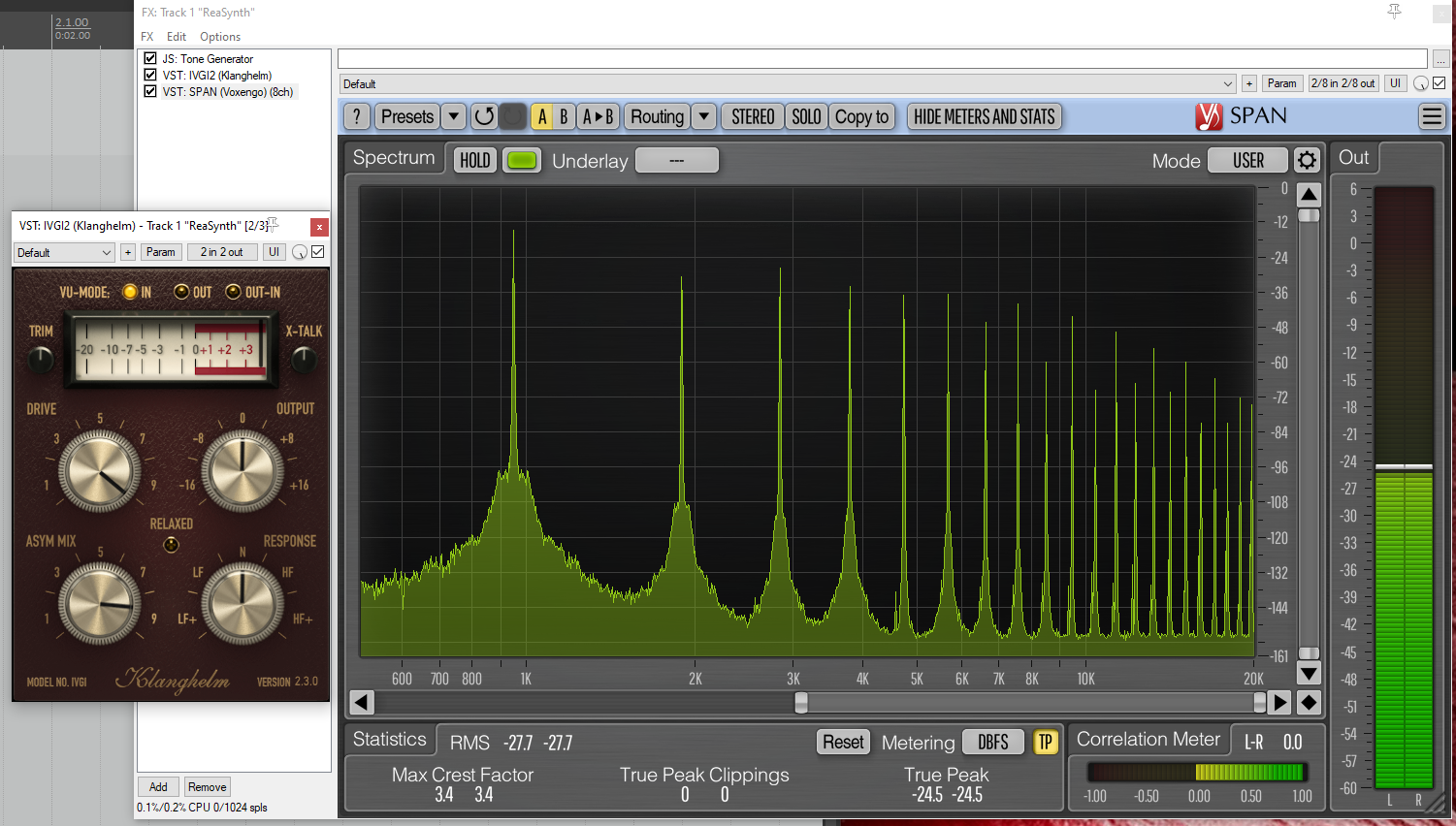Disable the VST: SPAN (Voxengo) checkbox
This screenshot has width=1456, height=826.
click(150, 91)
